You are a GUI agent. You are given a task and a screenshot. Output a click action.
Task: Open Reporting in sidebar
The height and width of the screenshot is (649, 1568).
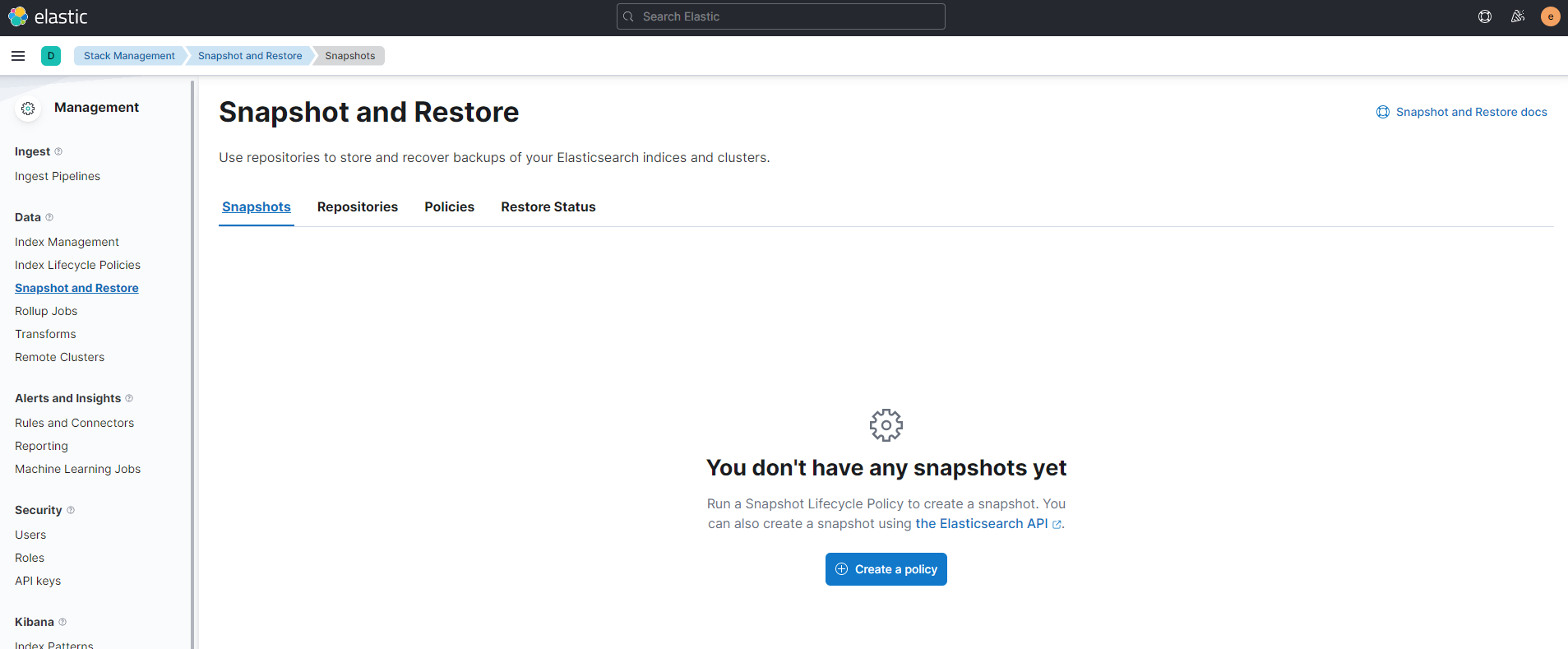coord(41,446)
